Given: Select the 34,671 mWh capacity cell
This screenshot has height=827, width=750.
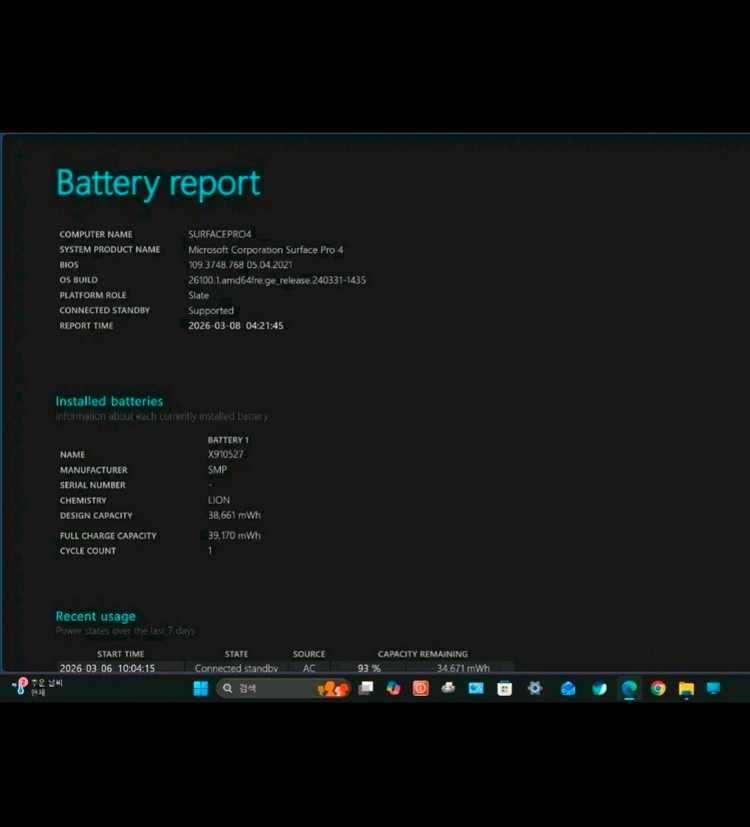Looking at the screenshot, I should (x=463, y=668).
